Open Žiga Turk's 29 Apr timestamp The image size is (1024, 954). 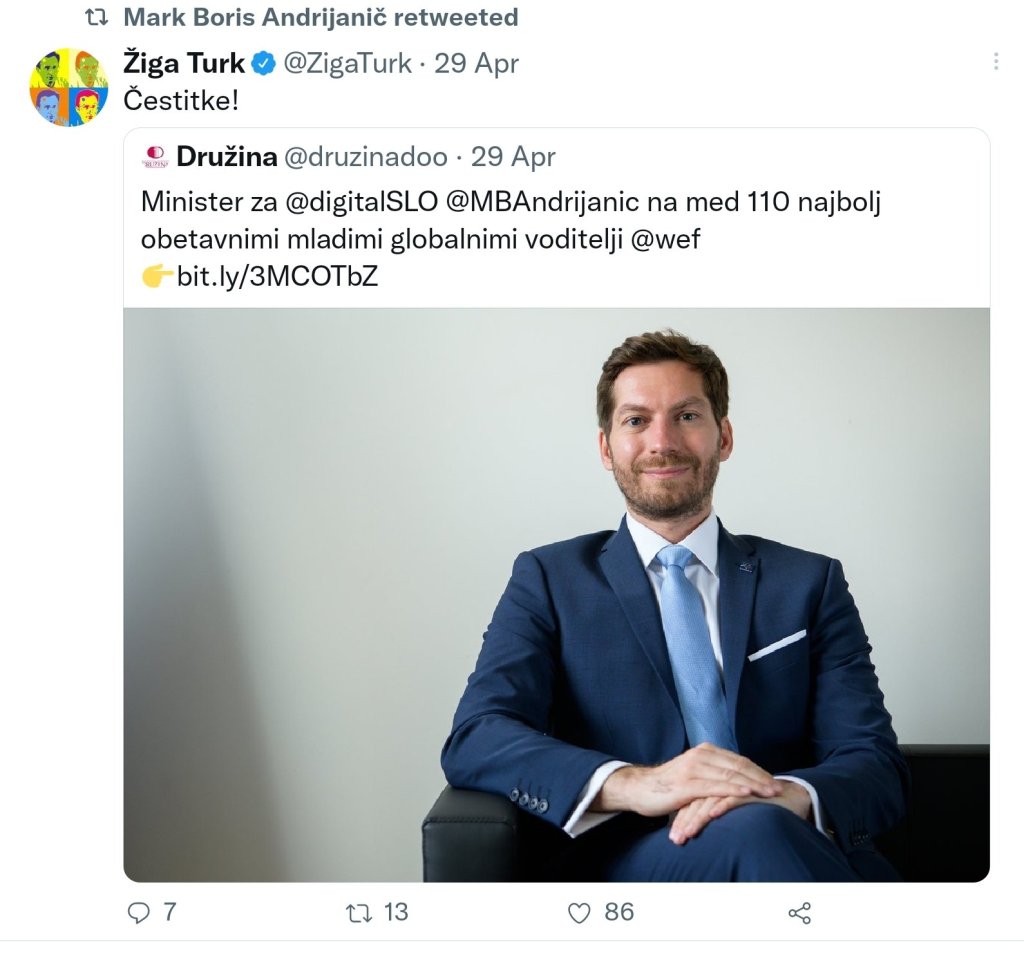pyautogui.click(x=476, y=64)
